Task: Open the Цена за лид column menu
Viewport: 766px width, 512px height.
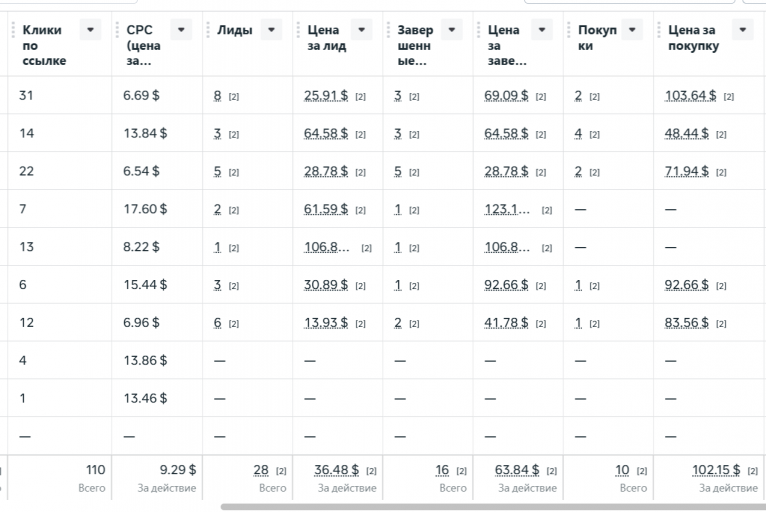Action: [361, 31]
